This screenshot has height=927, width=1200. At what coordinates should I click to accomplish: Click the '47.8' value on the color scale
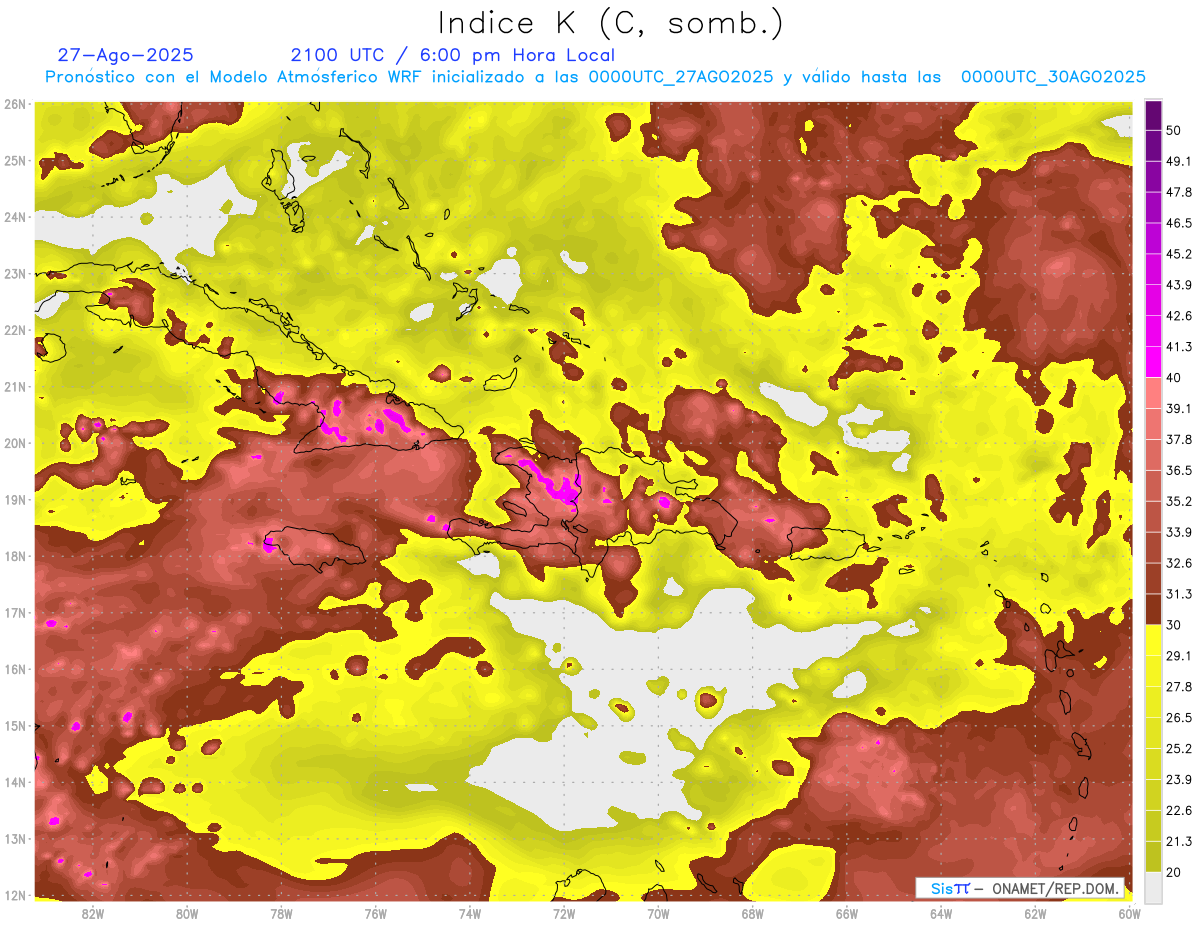(x=1179, y=192)
